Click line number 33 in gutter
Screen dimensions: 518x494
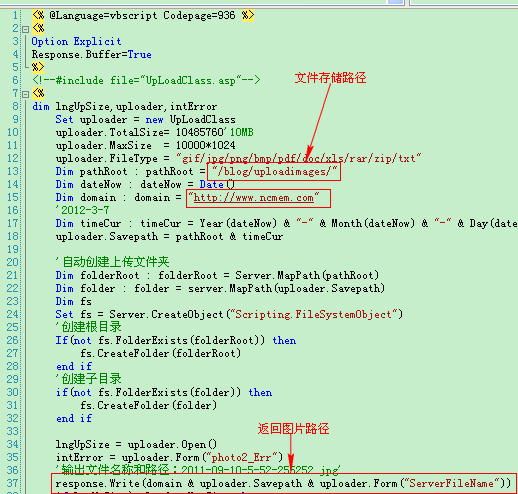13,432
